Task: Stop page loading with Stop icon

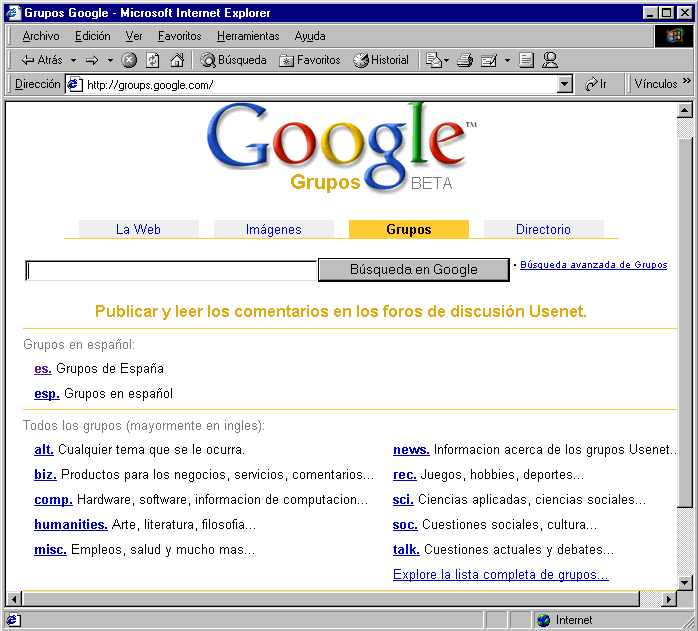Action: [x=129, y=60]
